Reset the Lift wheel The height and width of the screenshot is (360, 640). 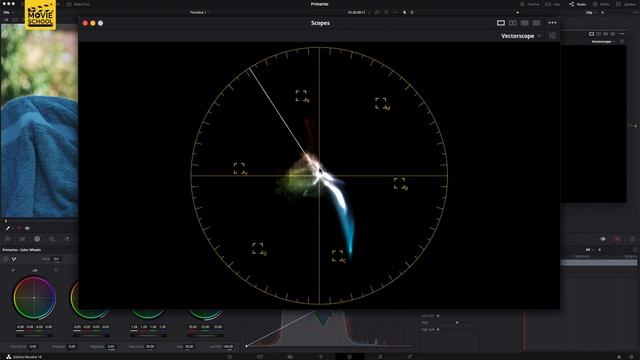pyautogui.click(x=56, y=270)
